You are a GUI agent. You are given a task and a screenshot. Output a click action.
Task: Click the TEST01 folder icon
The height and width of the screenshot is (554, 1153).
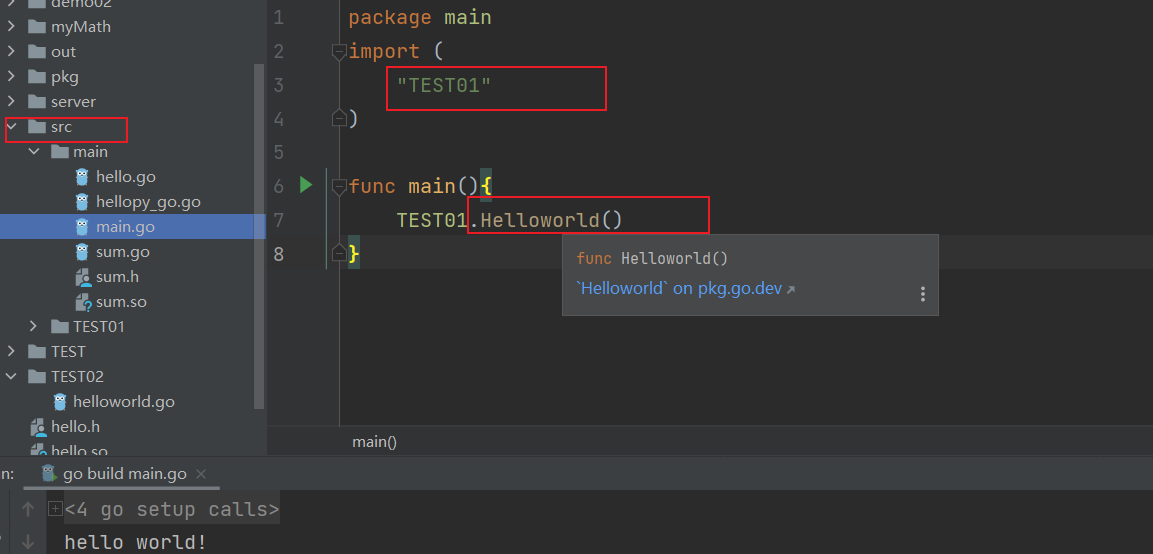pyautogui.click(x=60, y=326)
